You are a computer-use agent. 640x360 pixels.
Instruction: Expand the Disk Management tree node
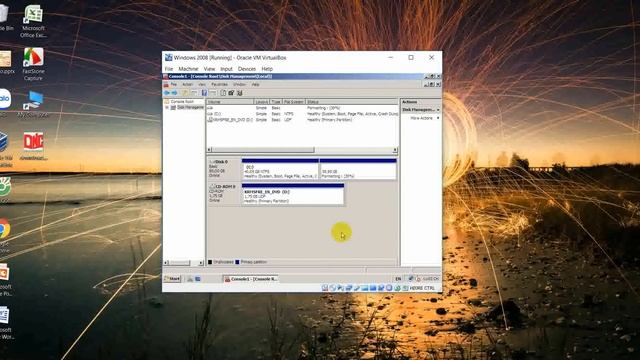pyautogui.click(x=167, y=107)
